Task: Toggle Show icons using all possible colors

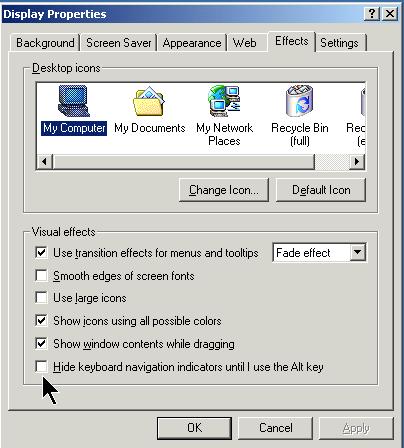Action: 41,321
